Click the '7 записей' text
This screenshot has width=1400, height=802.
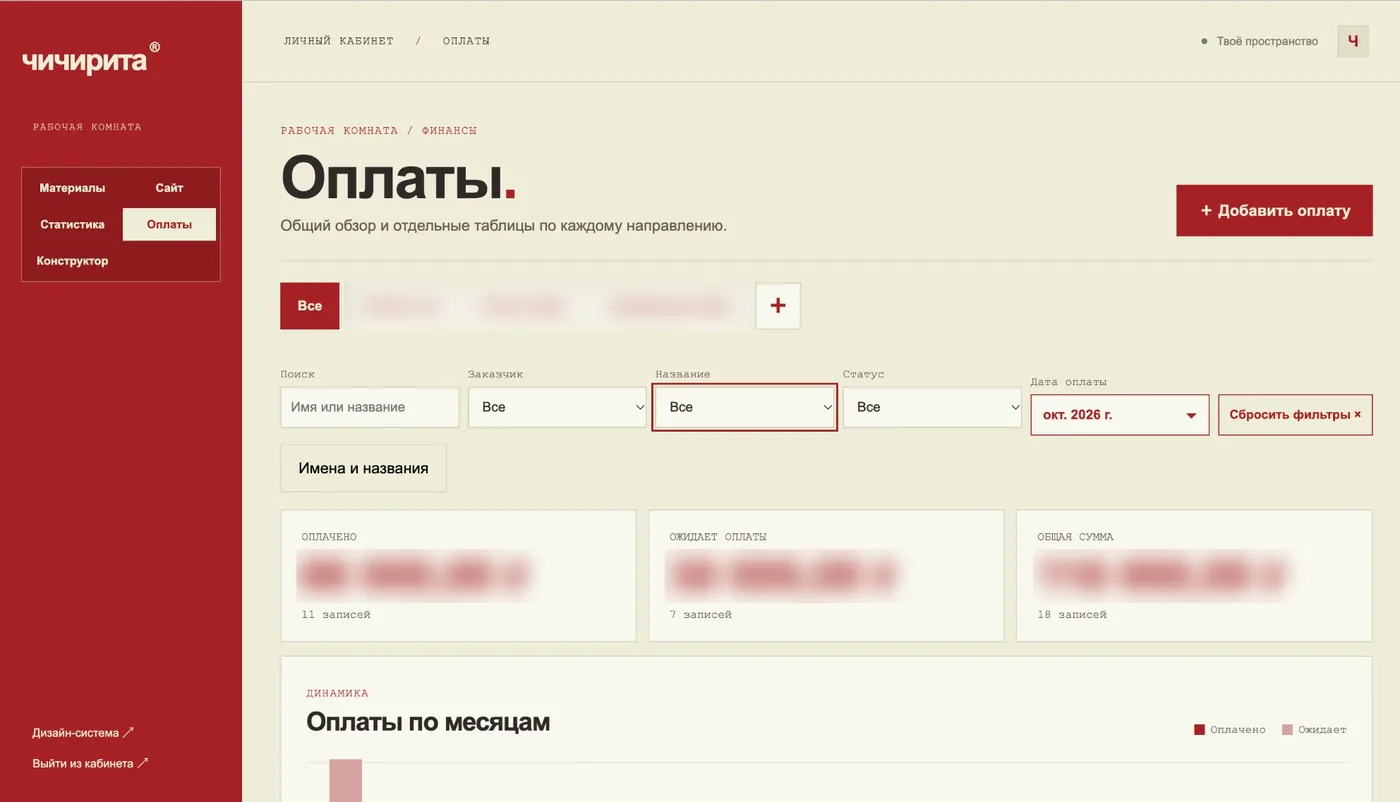[x=701, y=615]
